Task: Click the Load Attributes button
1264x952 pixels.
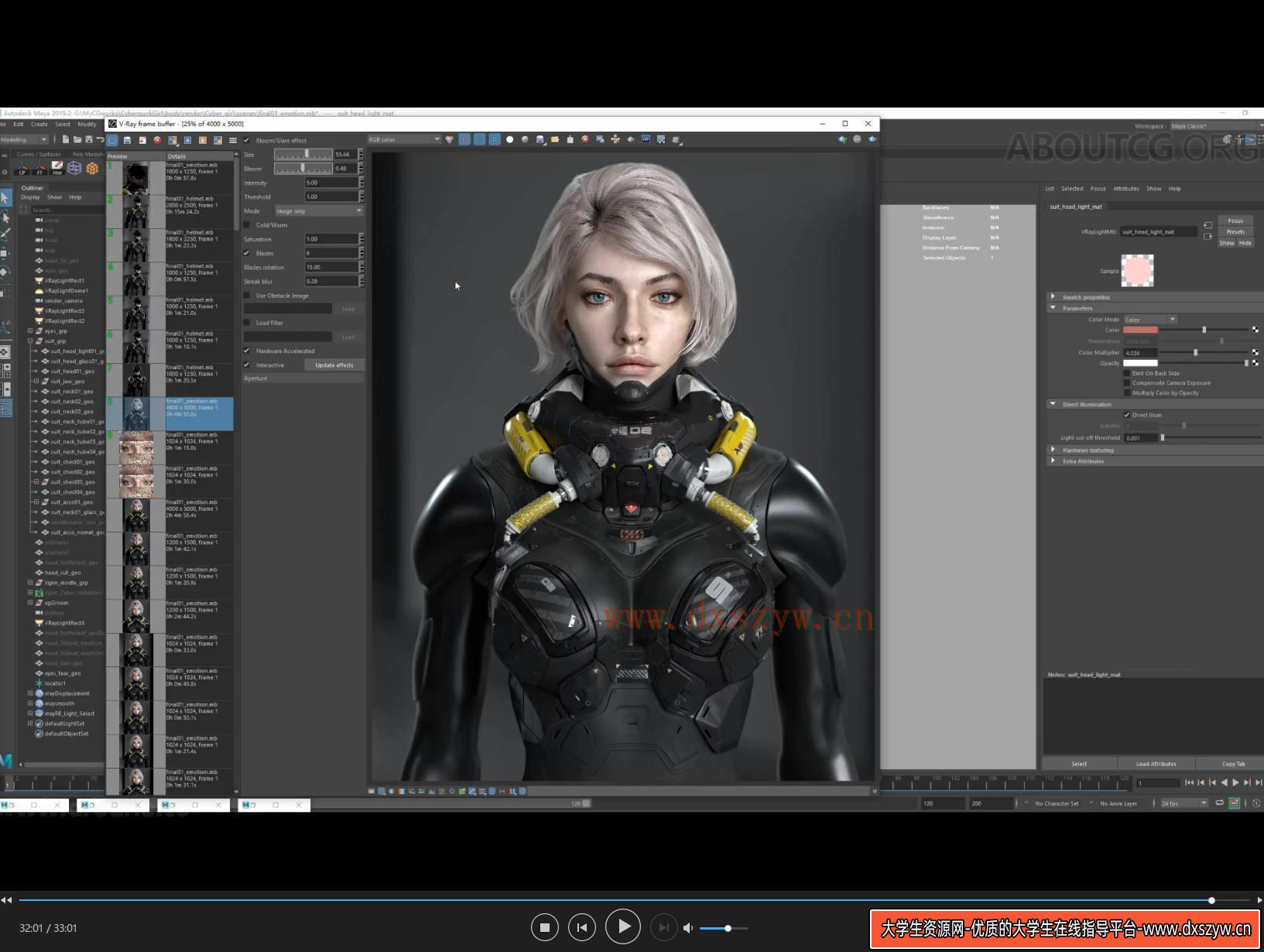Action: tap(1156, 764)
